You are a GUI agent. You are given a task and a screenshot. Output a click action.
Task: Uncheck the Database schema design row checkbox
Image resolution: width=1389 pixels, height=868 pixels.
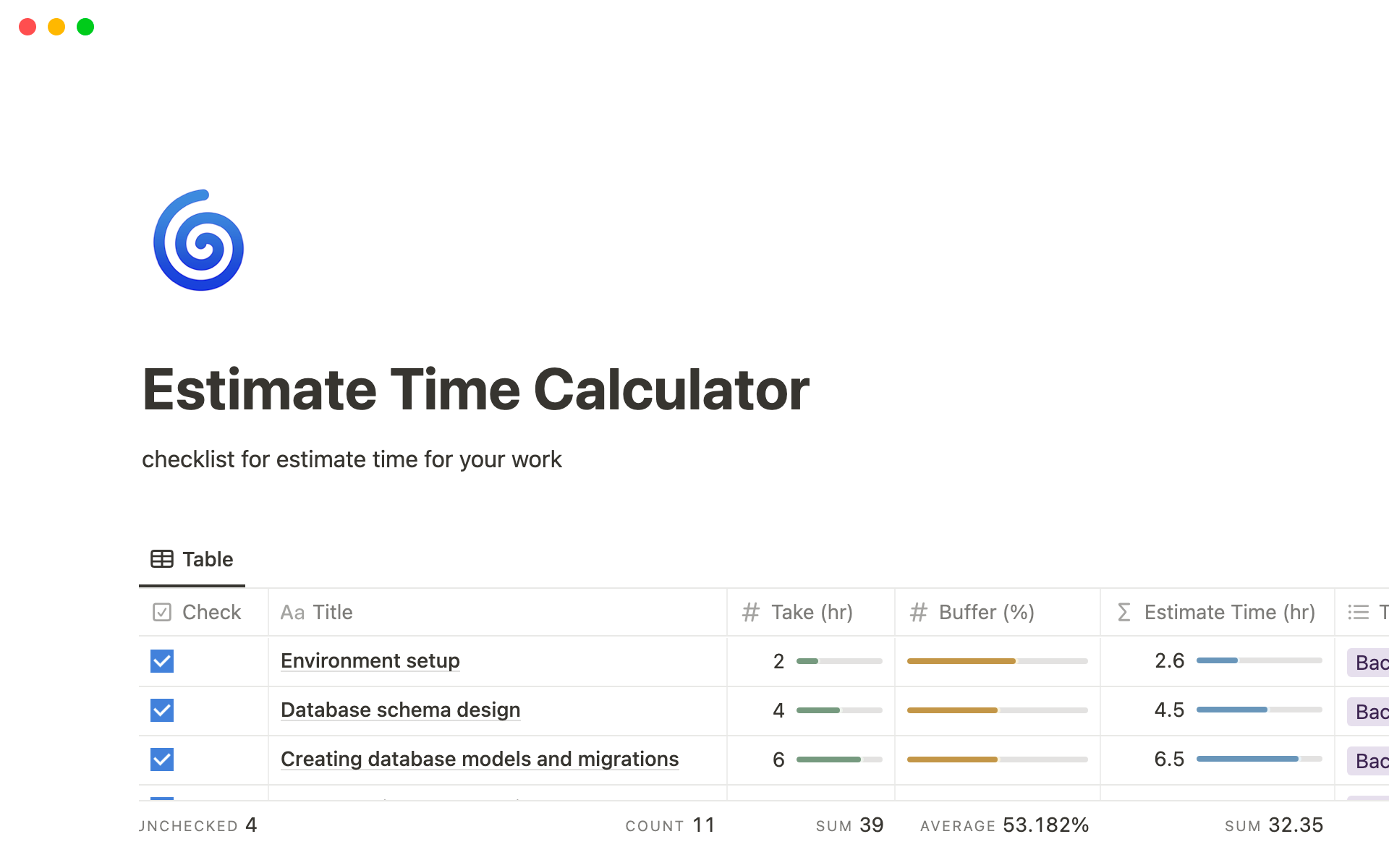tap(162, 710)
